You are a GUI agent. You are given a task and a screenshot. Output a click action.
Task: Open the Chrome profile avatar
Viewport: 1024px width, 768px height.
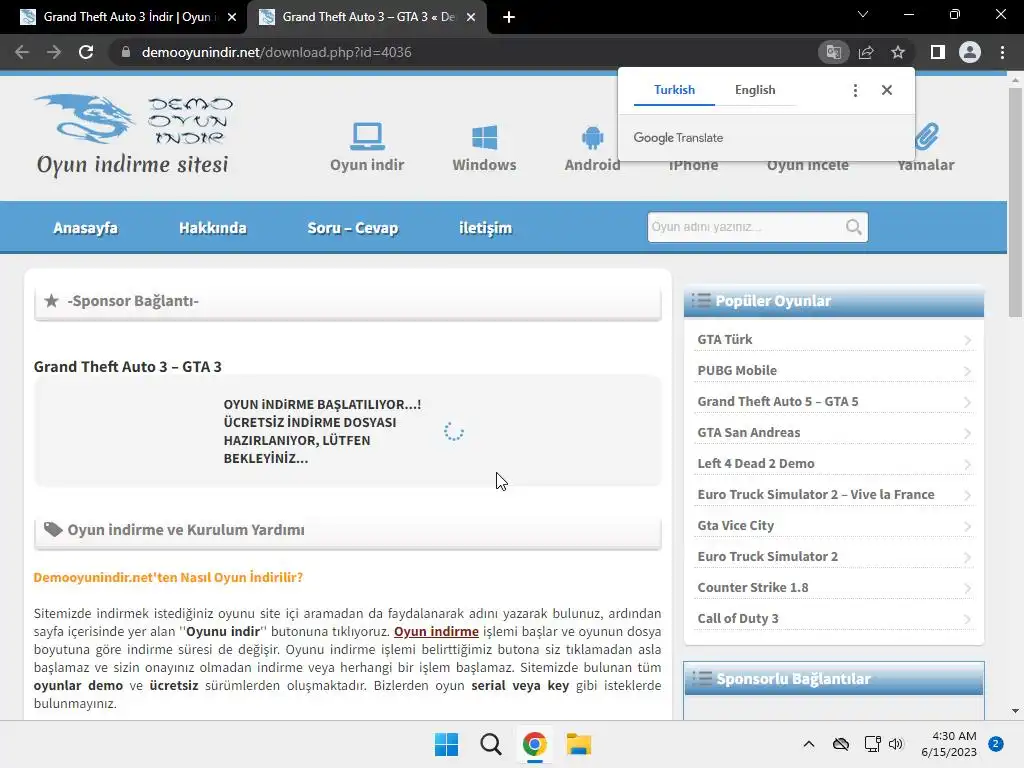coord(970,52)
